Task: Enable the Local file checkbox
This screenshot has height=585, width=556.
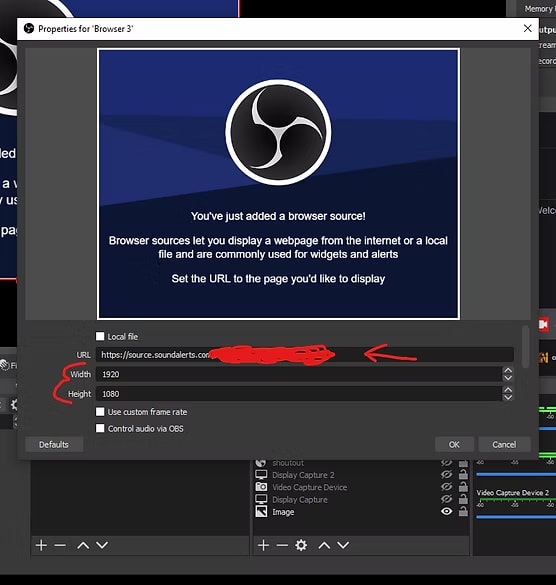Action: (x=100, y=337)
